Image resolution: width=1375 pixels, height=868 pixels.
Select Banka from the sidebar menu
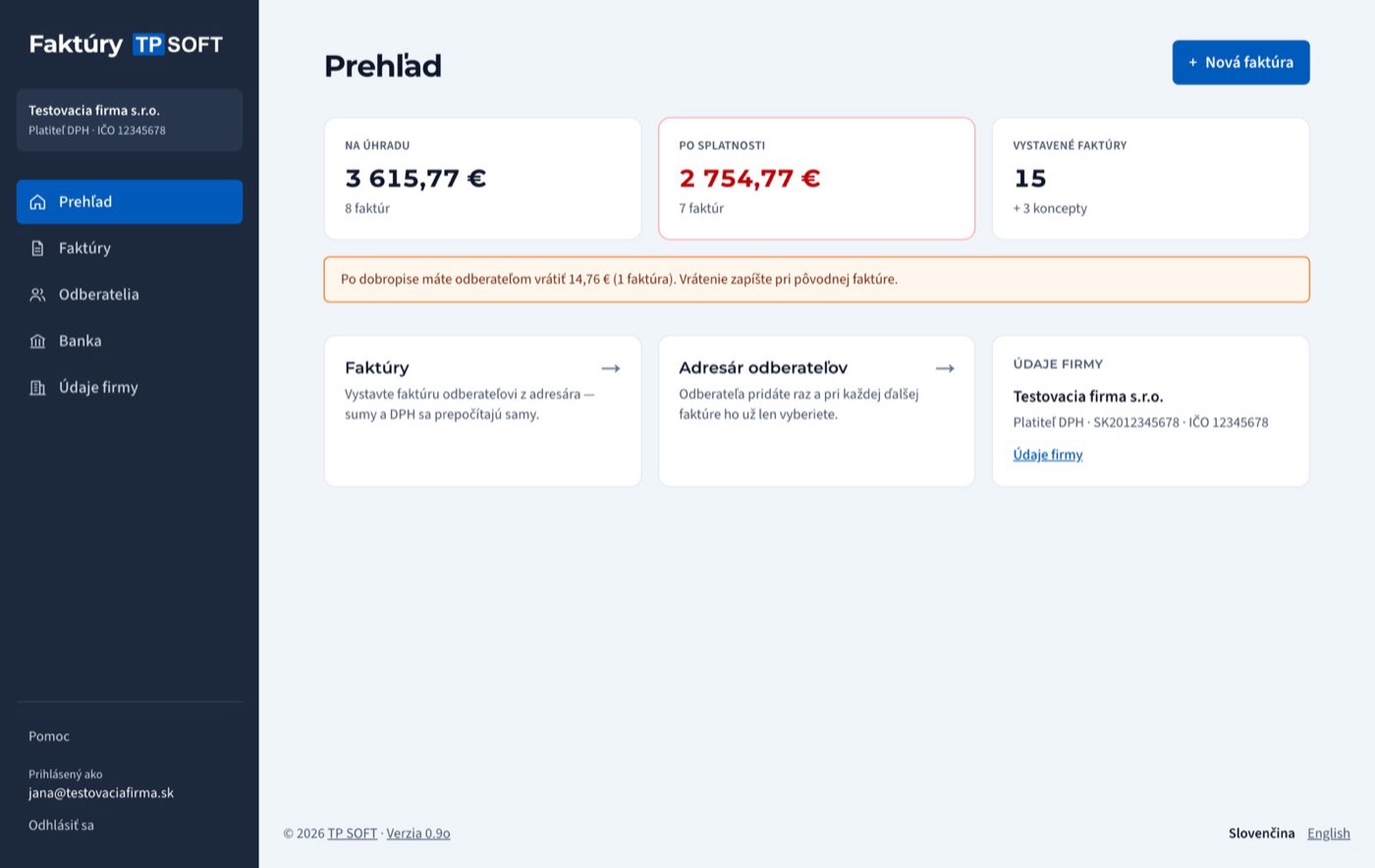[x=130, y=341]
